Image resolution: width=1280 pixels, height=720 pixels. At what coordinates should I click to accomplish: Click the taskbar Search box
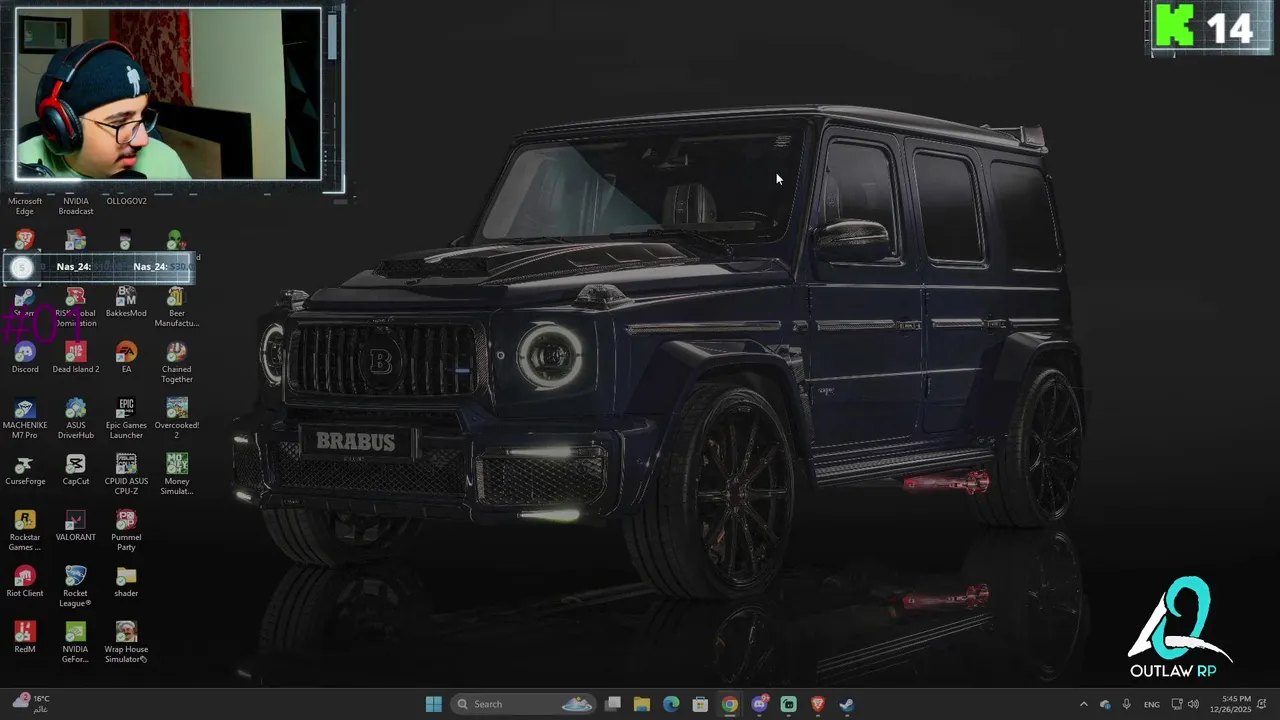524,704
